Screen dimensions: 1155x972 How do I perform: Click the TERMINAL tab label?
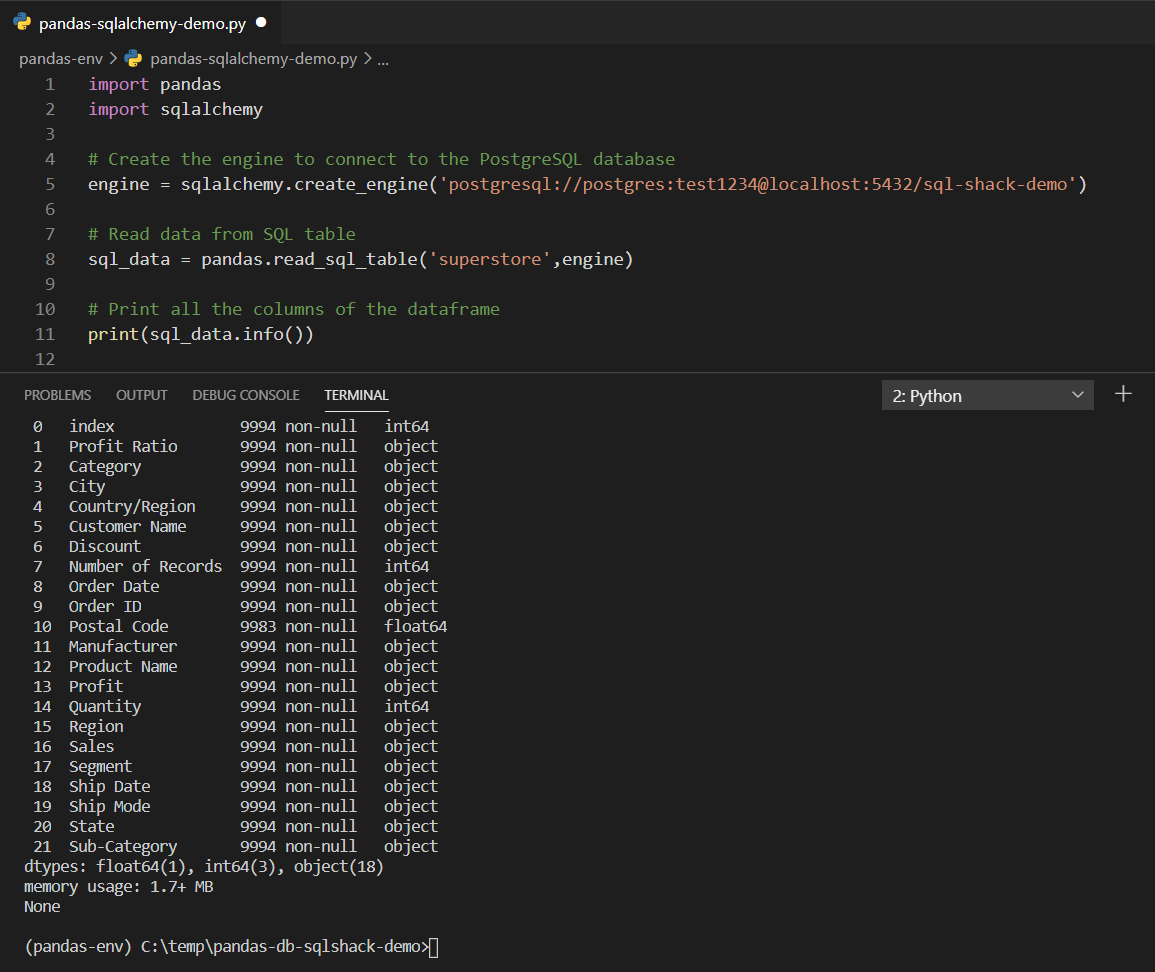tap(356, 395)
